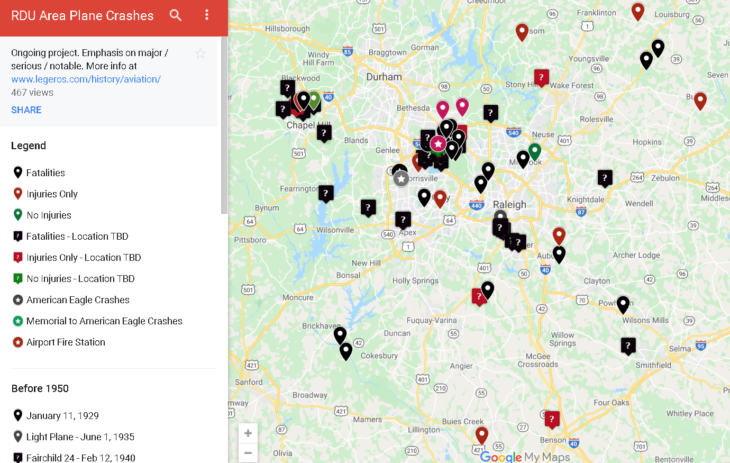This screenshot has height=463, width=730.
Task: Click the gray star marker near Morrisville
Action: 401,178
